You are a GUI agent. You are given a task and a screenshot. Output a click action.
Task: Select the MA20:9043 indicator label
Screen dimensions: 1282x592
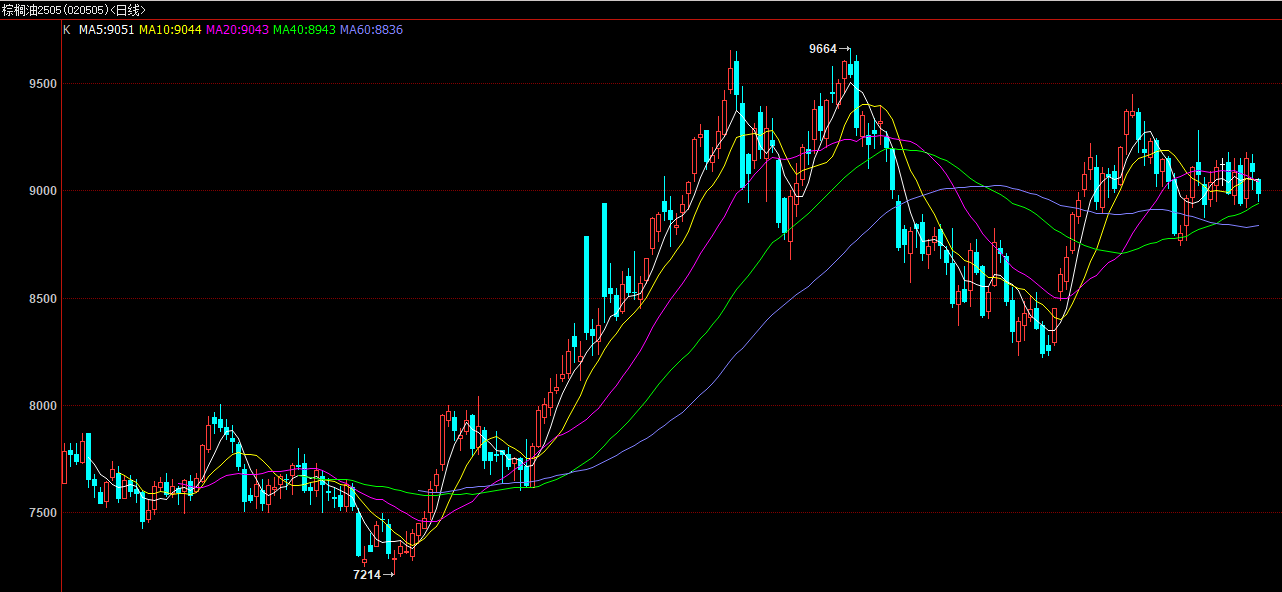[237, 30]
